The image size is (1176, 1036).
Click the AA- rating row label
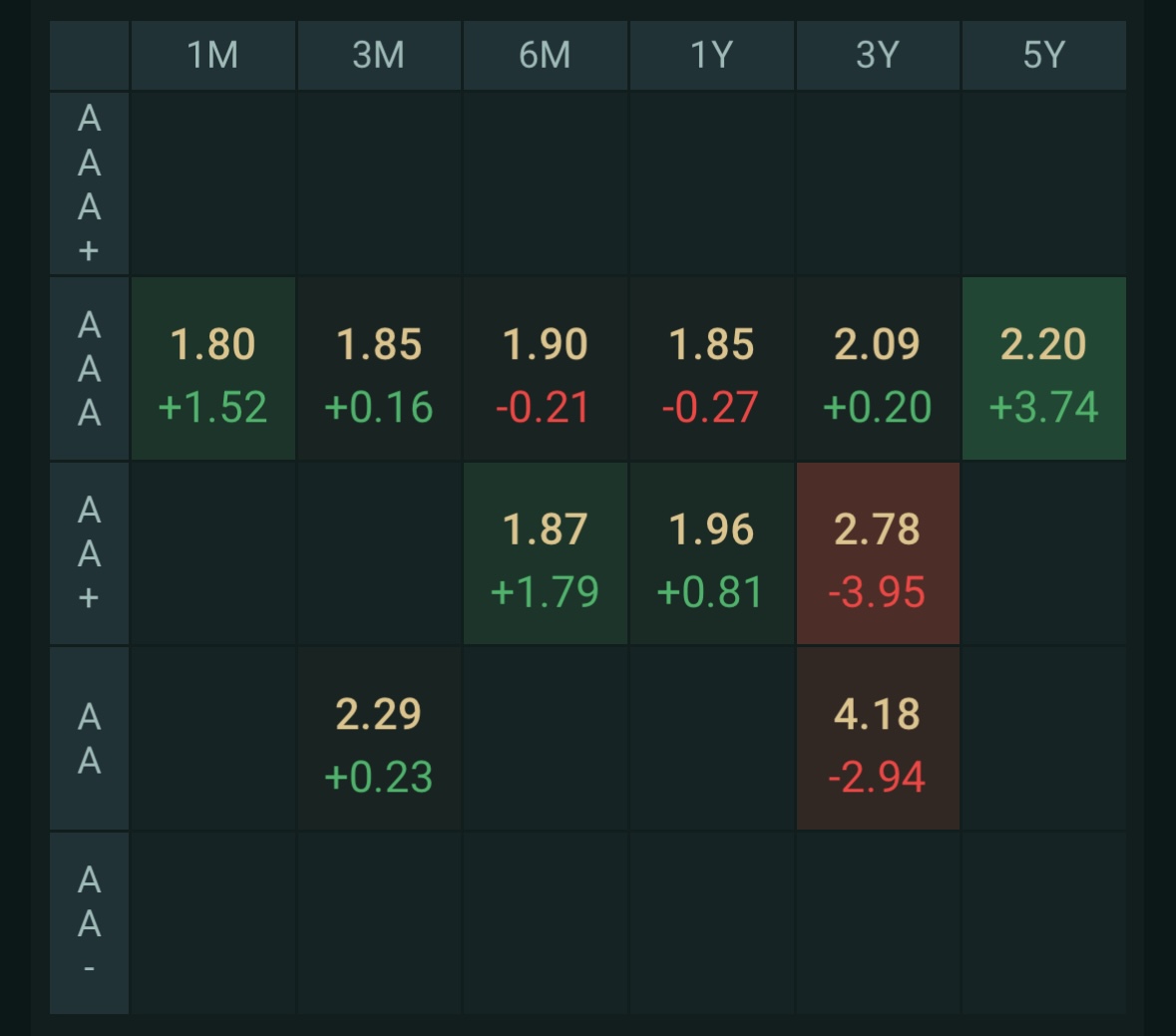click(x=90, y=923)
